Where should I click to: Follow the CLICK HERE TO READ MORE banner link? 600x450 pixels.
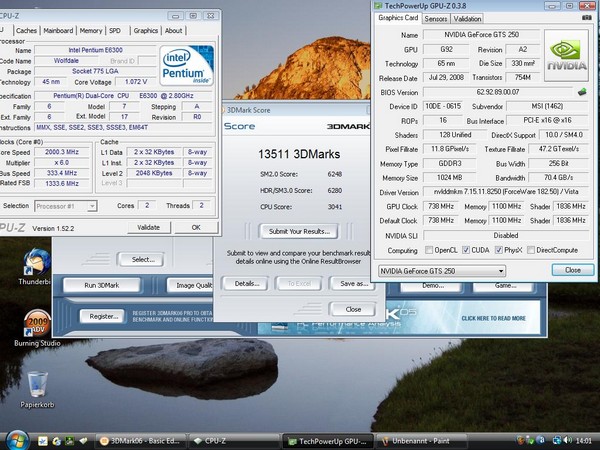click(494, 318)
